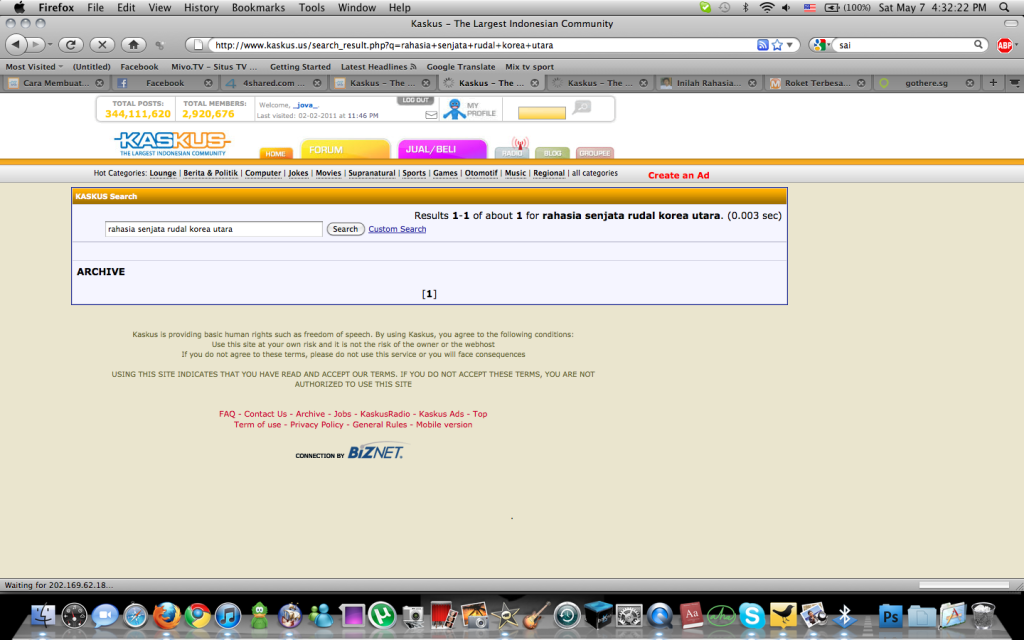This screenshot has height=640, width=1024.
Task: Bookmark this page with the star icon
Action: [x=776, y=45]
